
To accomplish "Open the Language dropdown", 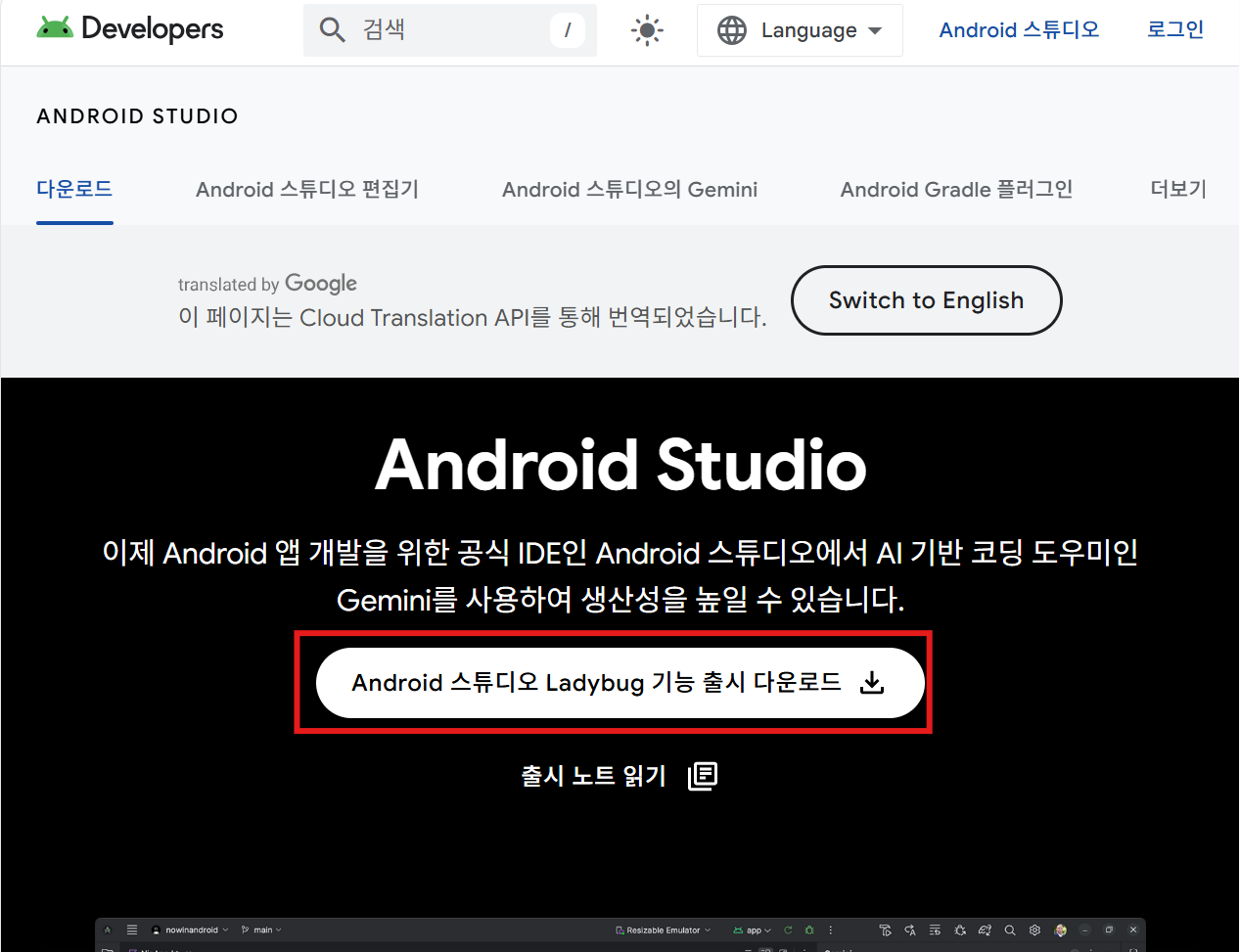I will pyautogui.click(x=800, y=30).
